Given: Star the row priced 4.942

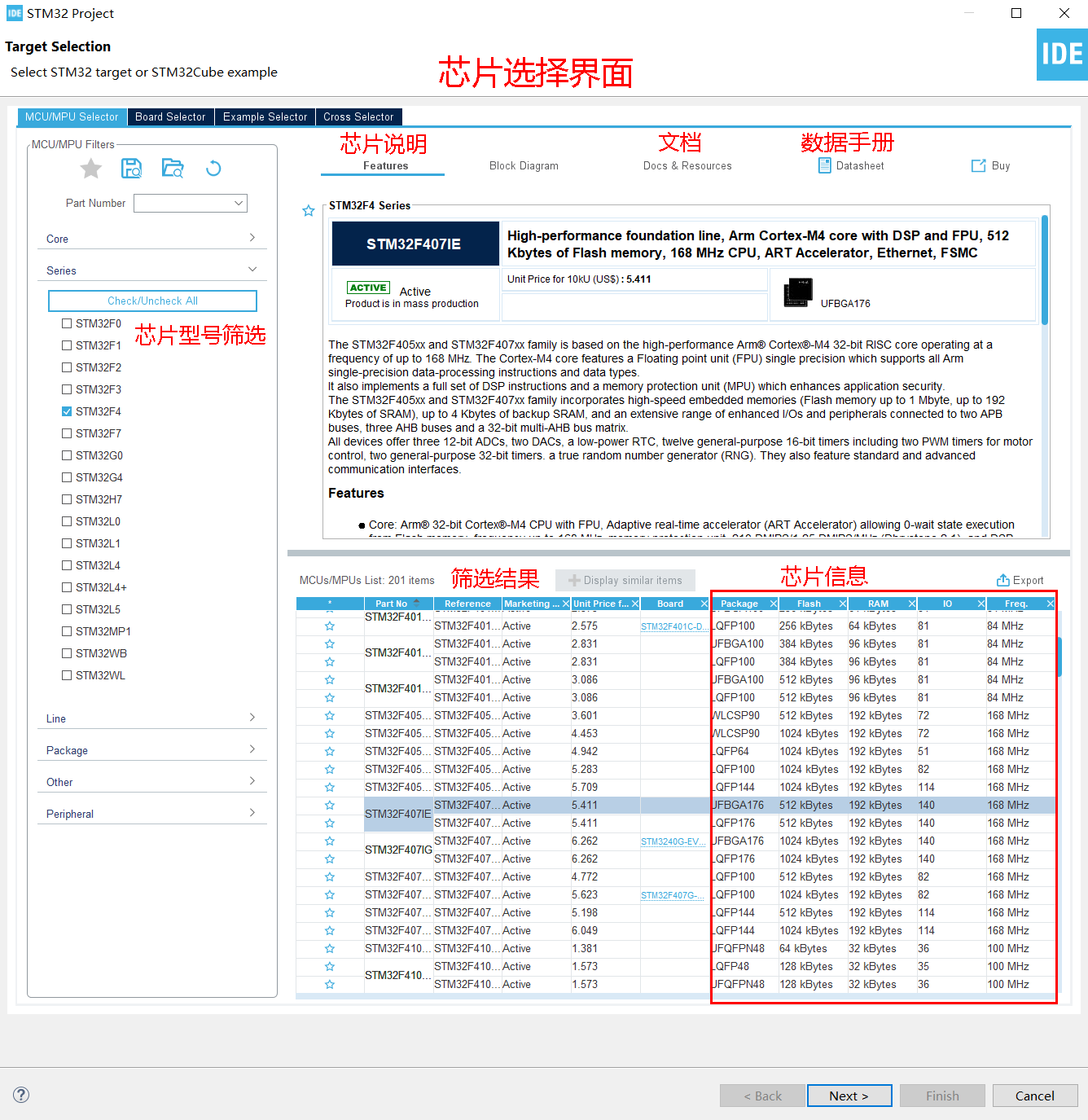Looking at the screenshot, I should pyautogui.click(x=330, y=752).
